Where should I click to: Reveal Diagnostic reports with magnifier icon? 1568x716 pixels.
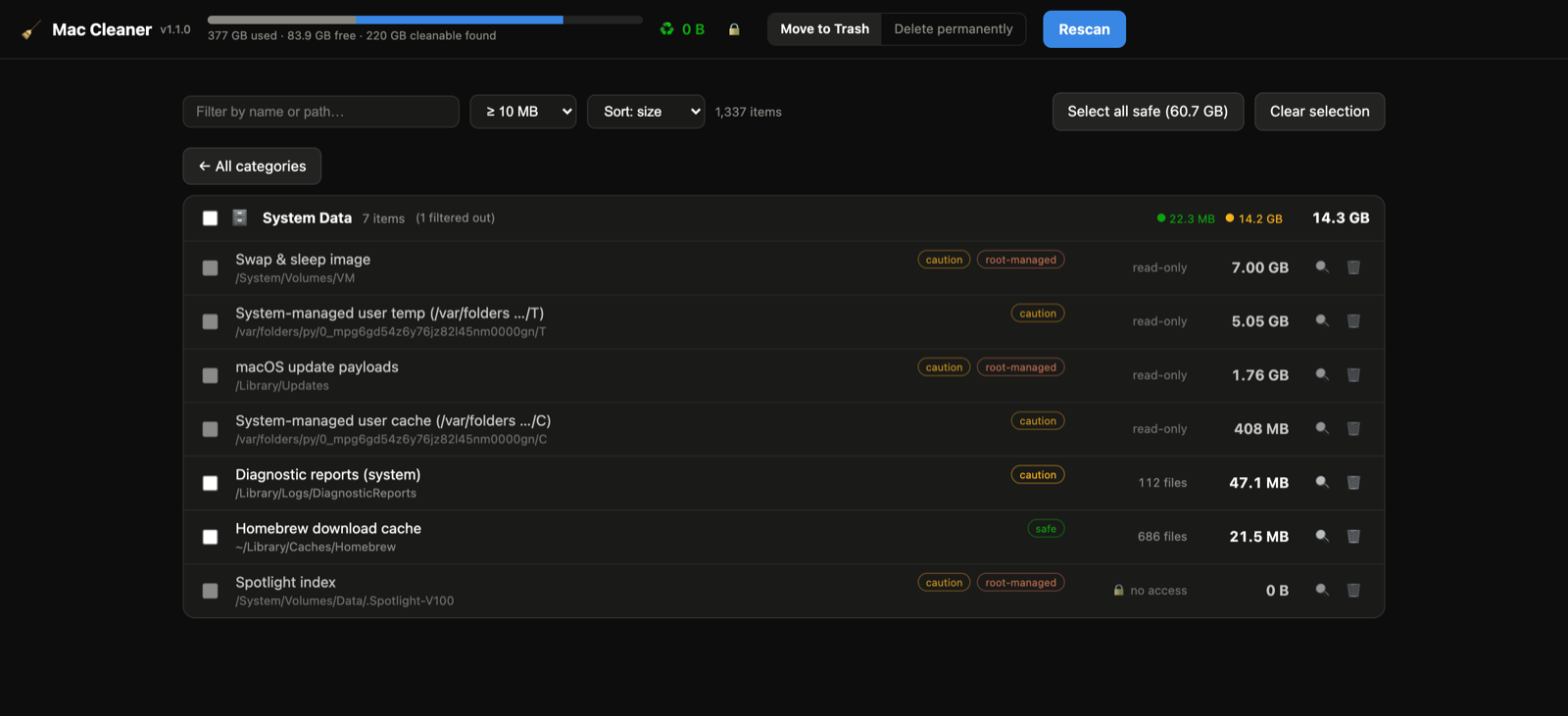pyautogui.click(x=1322, y=483)
